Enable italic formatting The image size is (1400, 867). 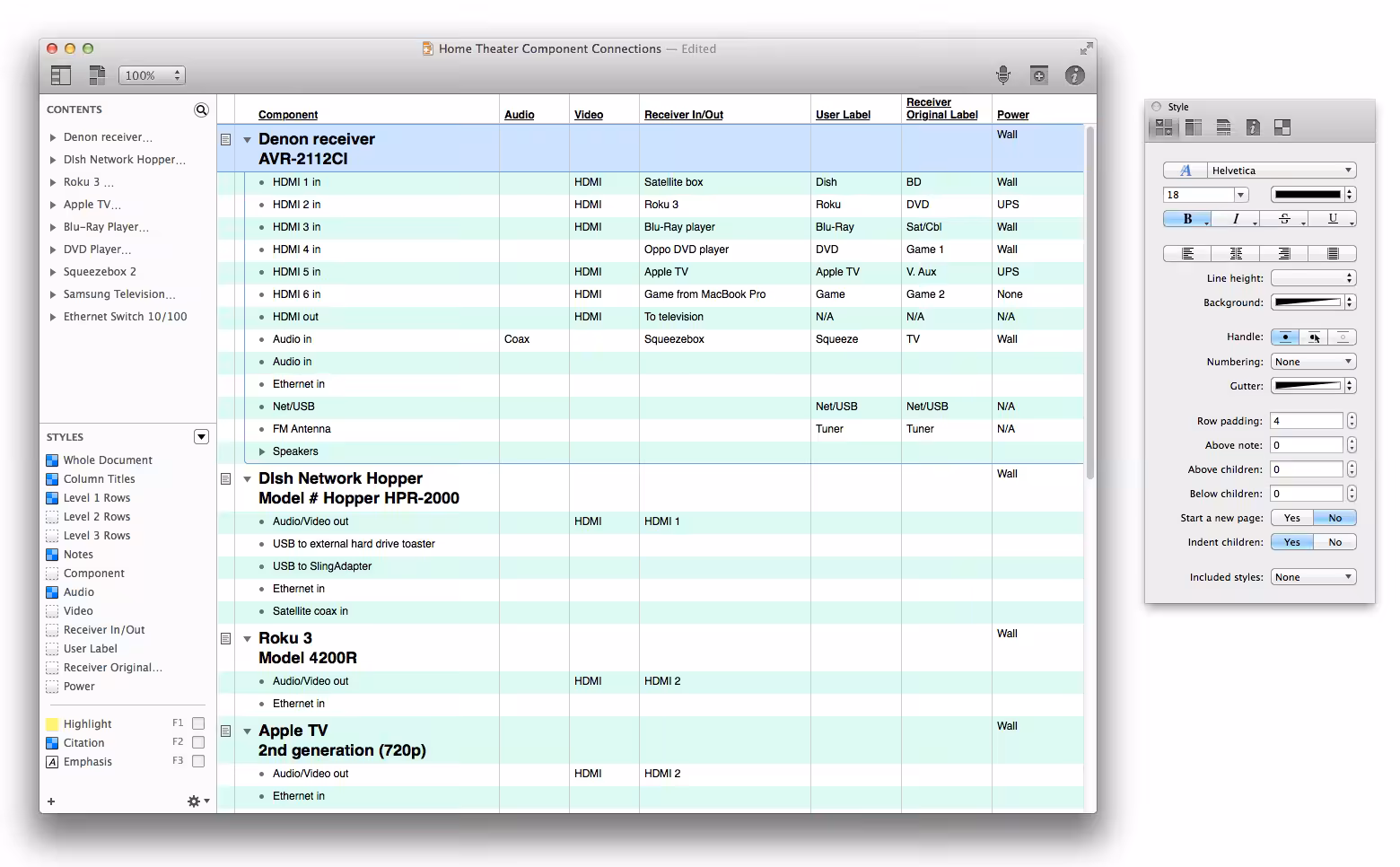click(1235, 218)
